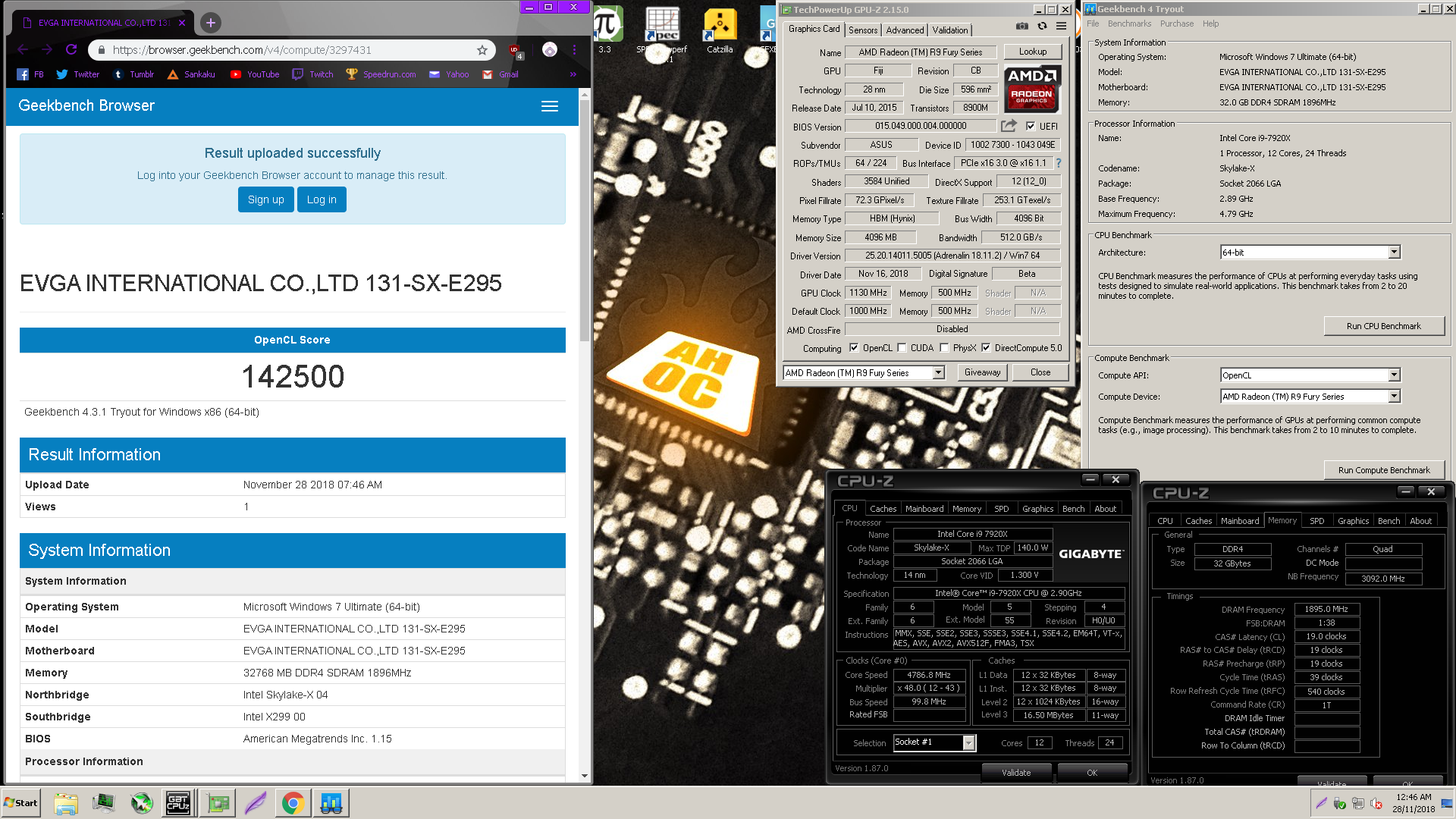Image resolution: width=1456 pixels, height=819 pixels.
Task: Open the Geekbench Browser hamburger menu
Action: coord(550,106)
